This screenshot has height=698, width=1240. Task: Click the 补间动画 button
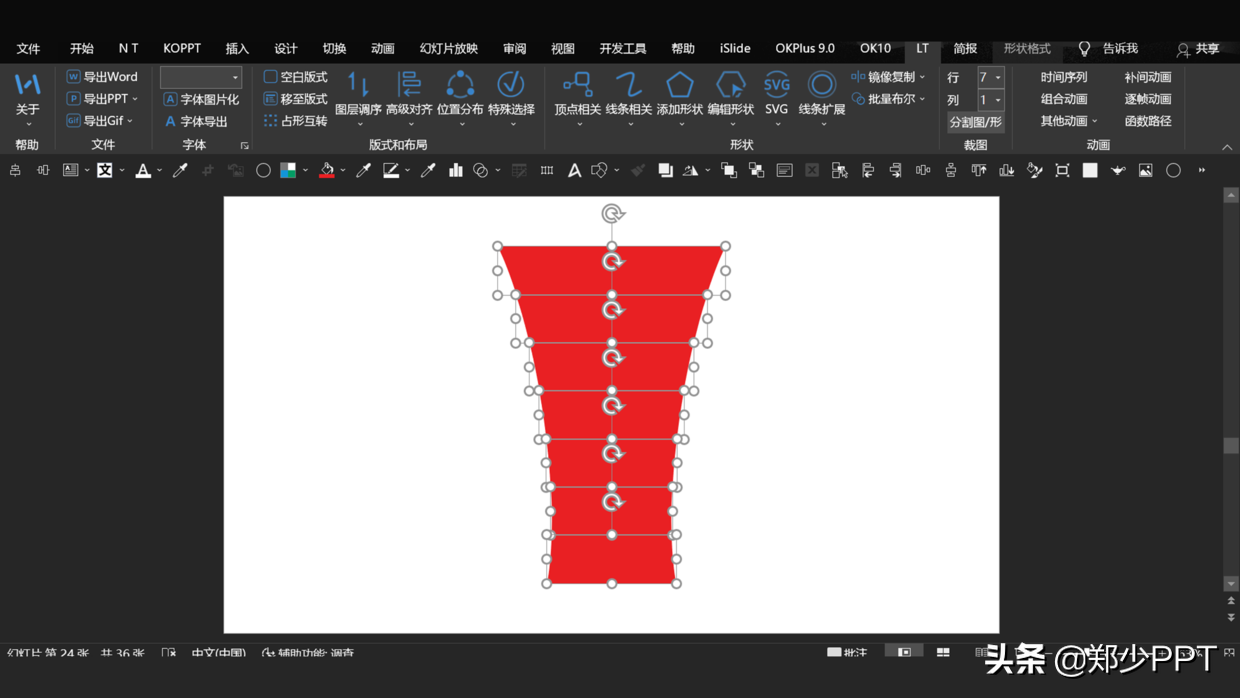tap(1147, 77)
